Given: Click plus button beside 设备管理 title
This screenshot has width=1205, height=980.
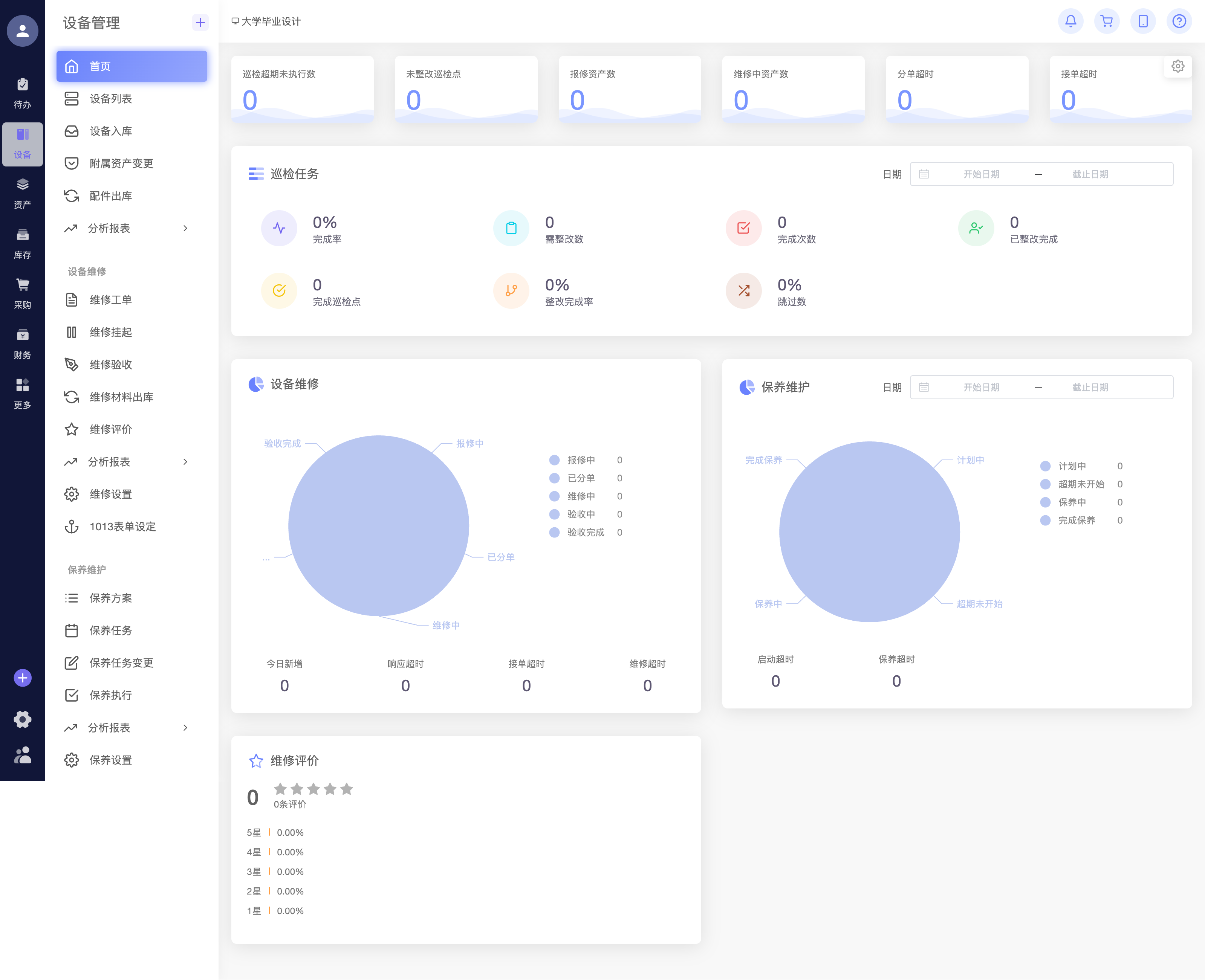Looking at the screenshot, I should coord(200,23).
